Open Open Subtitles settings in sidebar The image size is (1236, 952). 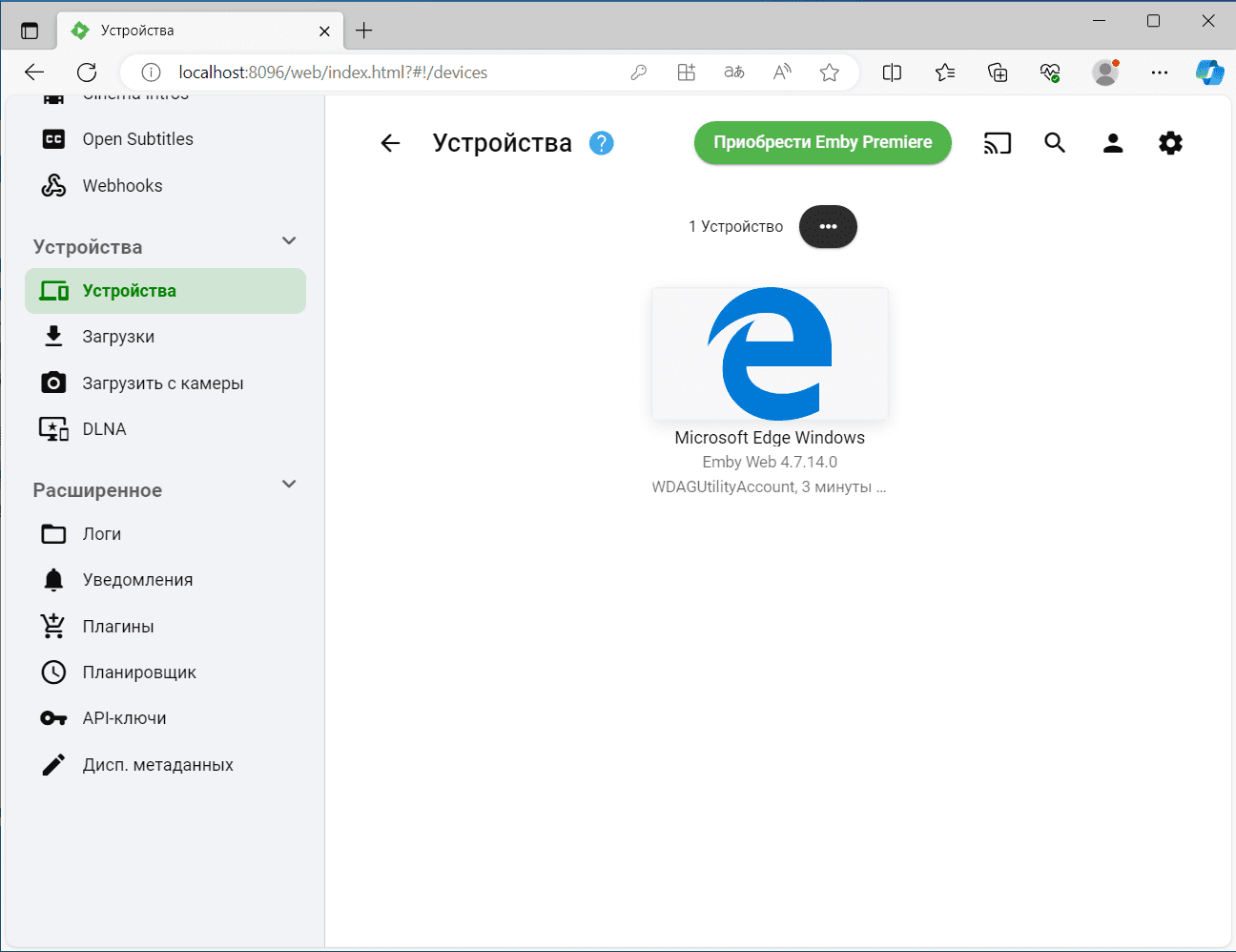[165, 139]
